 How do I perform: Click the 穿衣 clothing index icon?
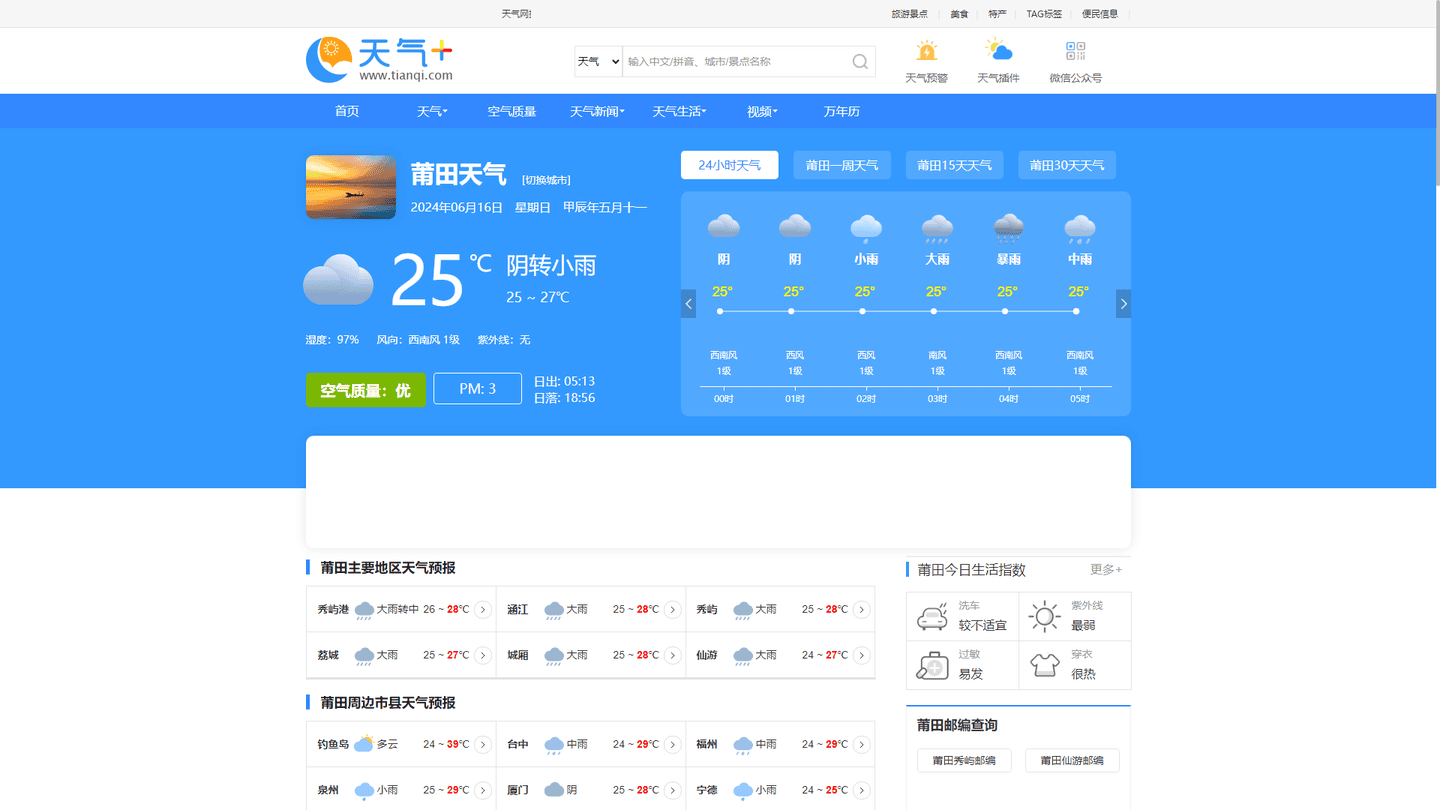pyautogui.click(x=1044, y=665)
